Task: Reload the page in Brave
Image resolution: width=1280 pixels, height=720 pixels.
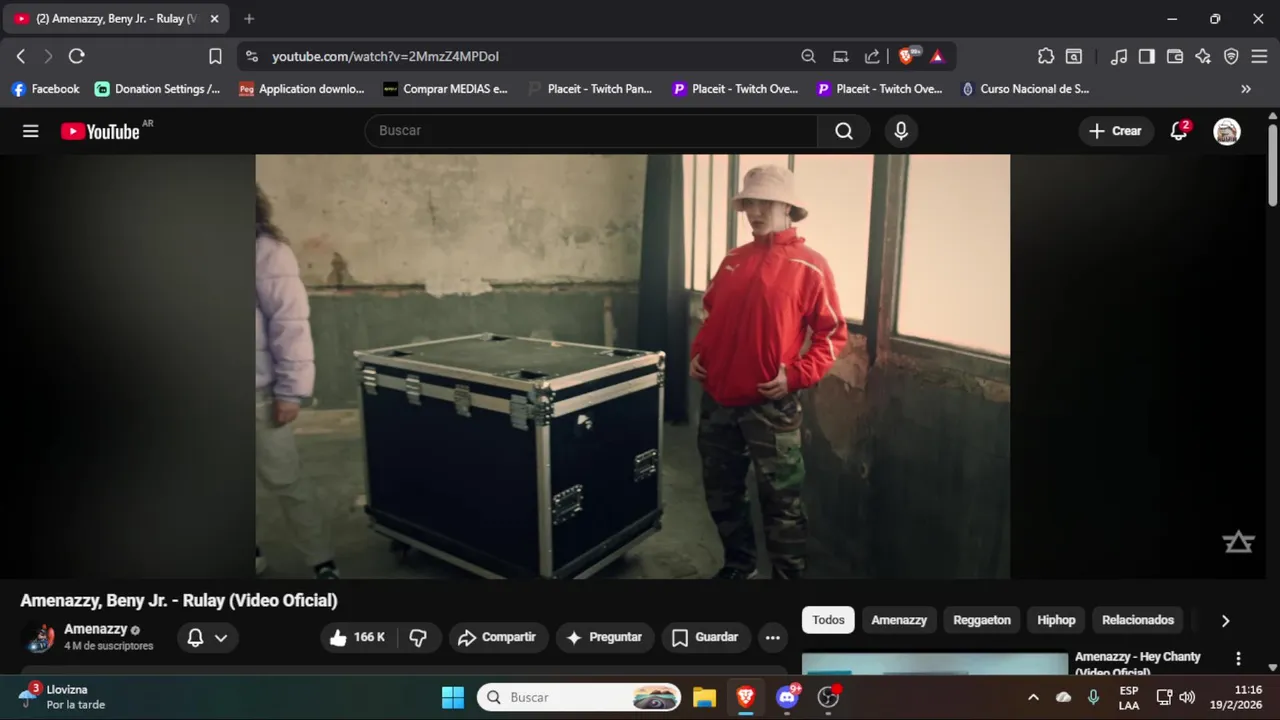Action: [x=77, y=56]
